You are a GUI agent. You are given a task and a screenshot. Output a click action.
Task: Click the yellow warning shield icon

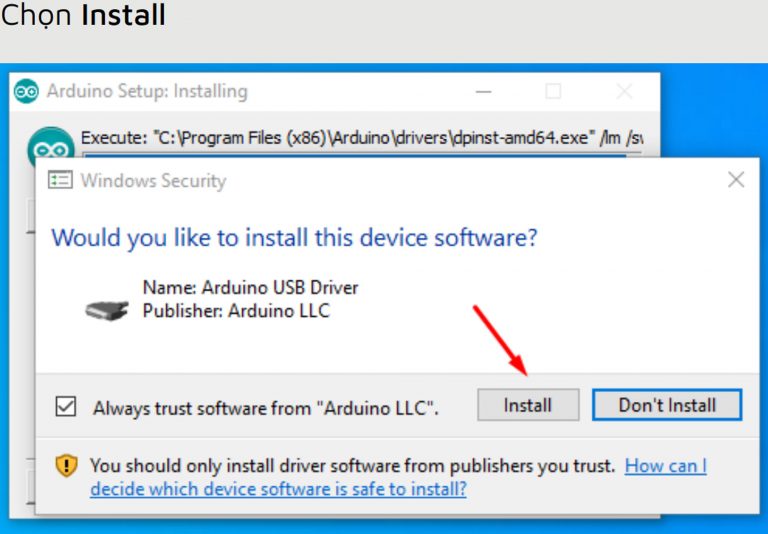(66, 466)
